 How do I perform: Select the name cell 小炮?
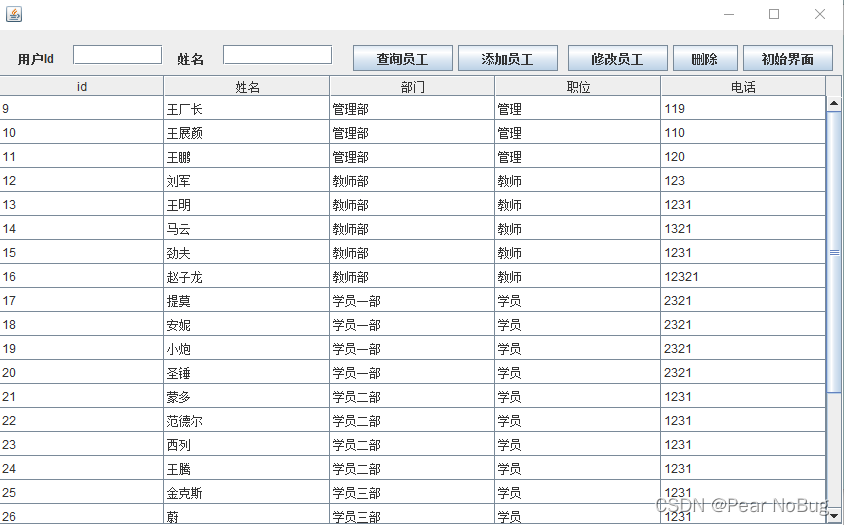pos(247,348)
